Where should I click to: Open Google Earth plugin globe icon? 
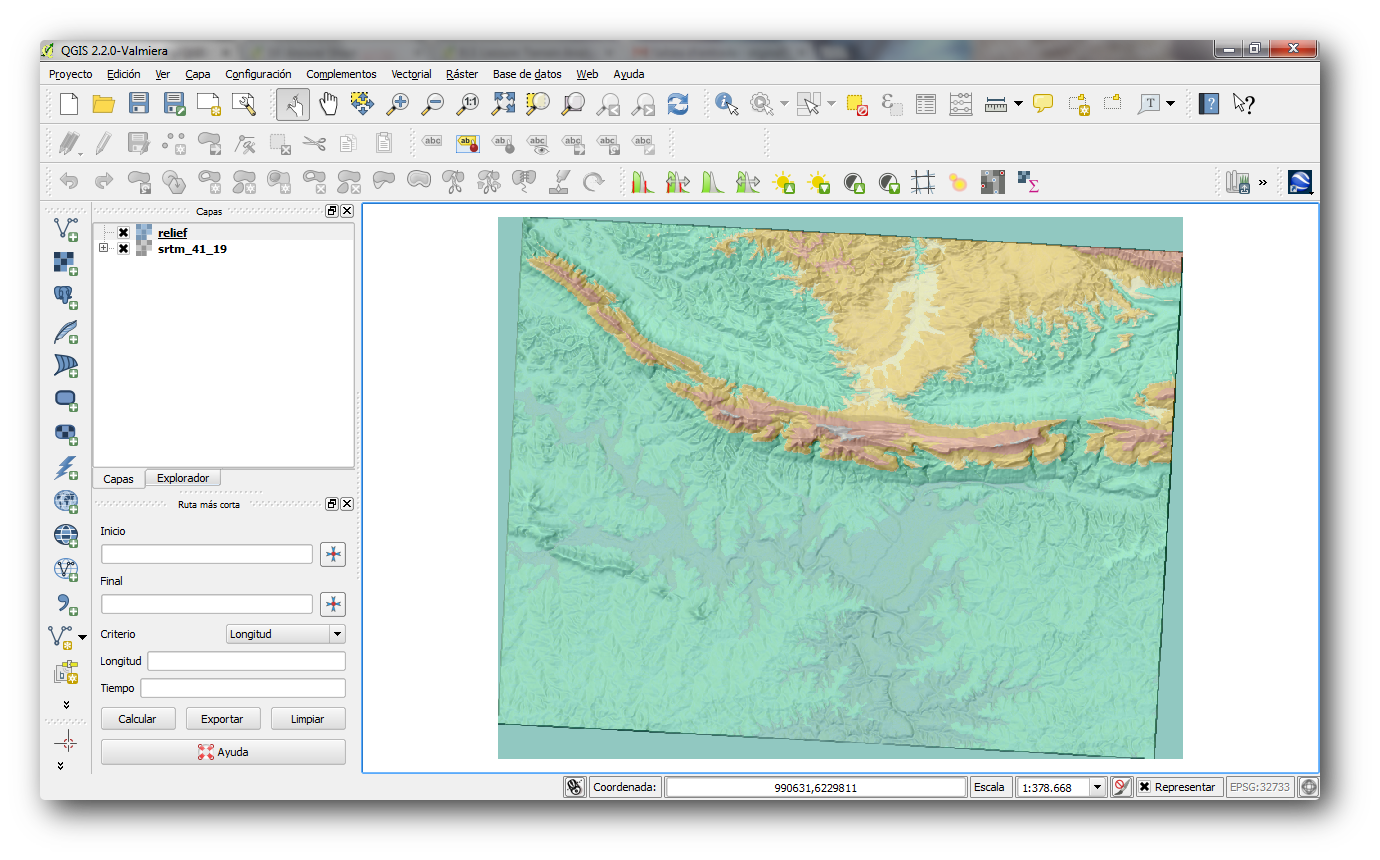pos(1300,182)
